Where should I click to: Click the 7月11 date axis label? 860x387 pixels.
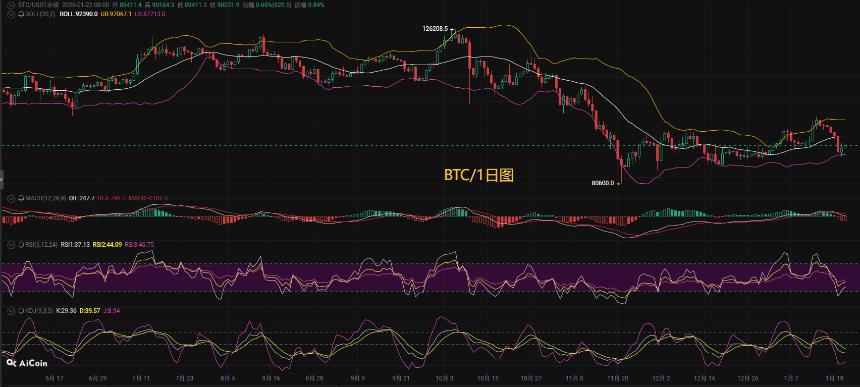click(142, 378)
